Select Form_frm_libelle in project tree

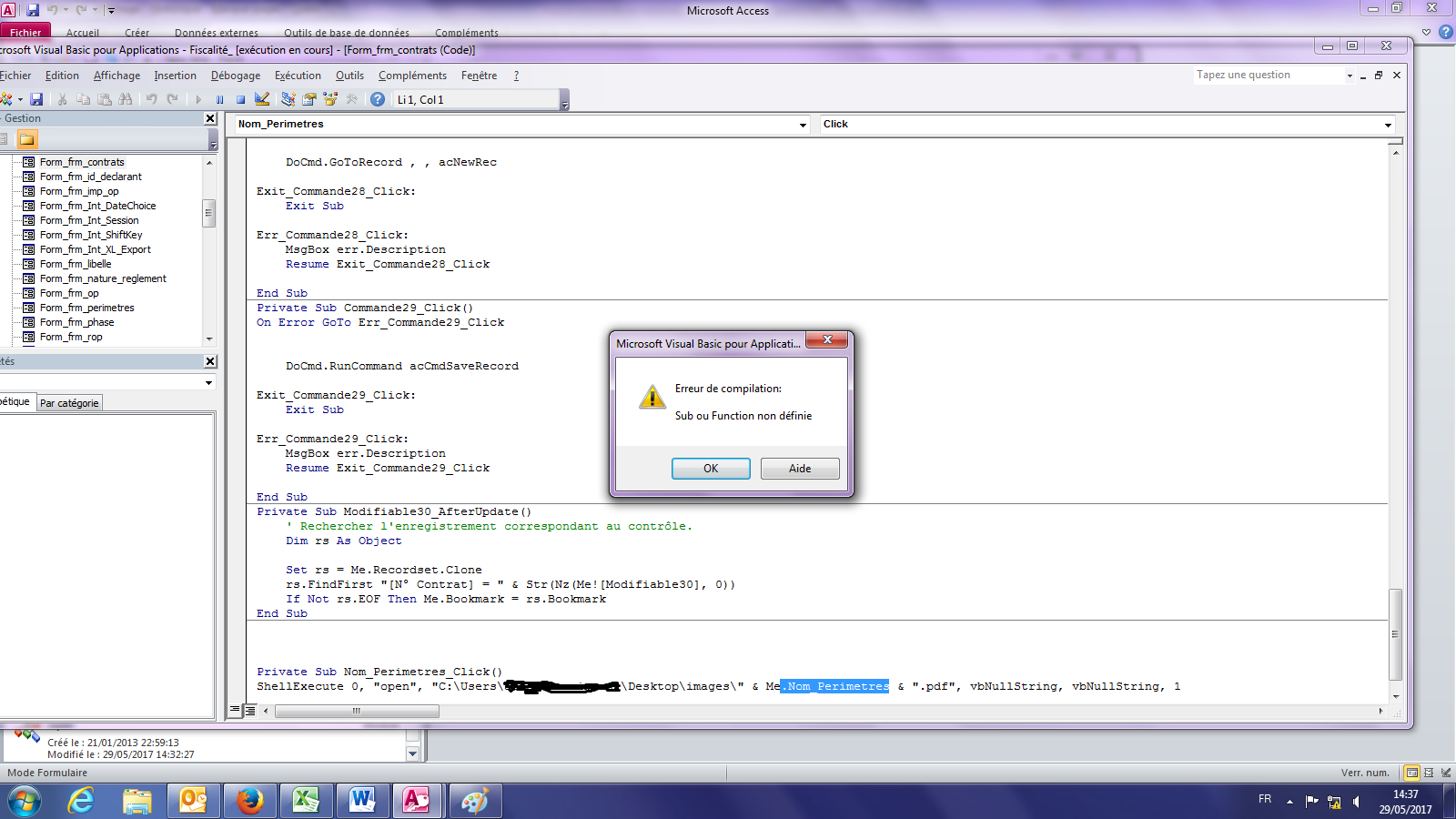tap(76, 264)
